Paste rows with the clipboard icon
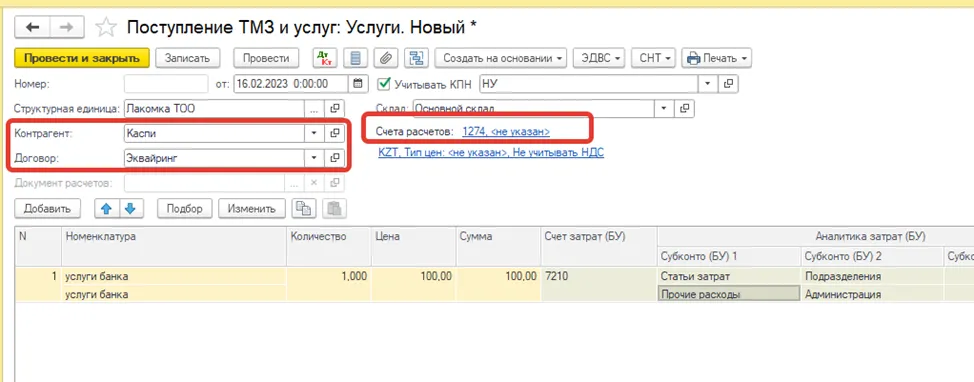Image resolution: width=974 pixels, height=382 pixels. pyautogui.click(x=335, y=209)
